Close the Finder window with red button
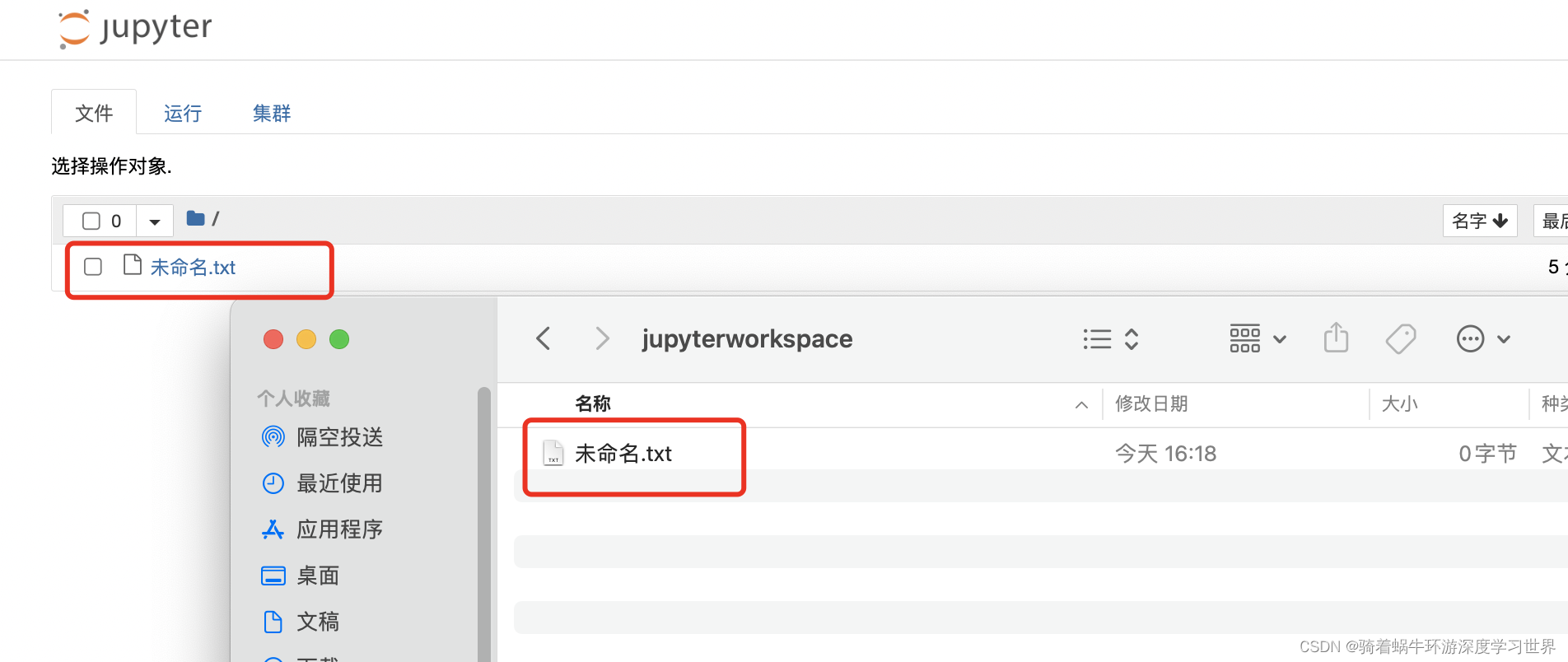The width and height of the screenshot is (1568, 662). point(273,339)
